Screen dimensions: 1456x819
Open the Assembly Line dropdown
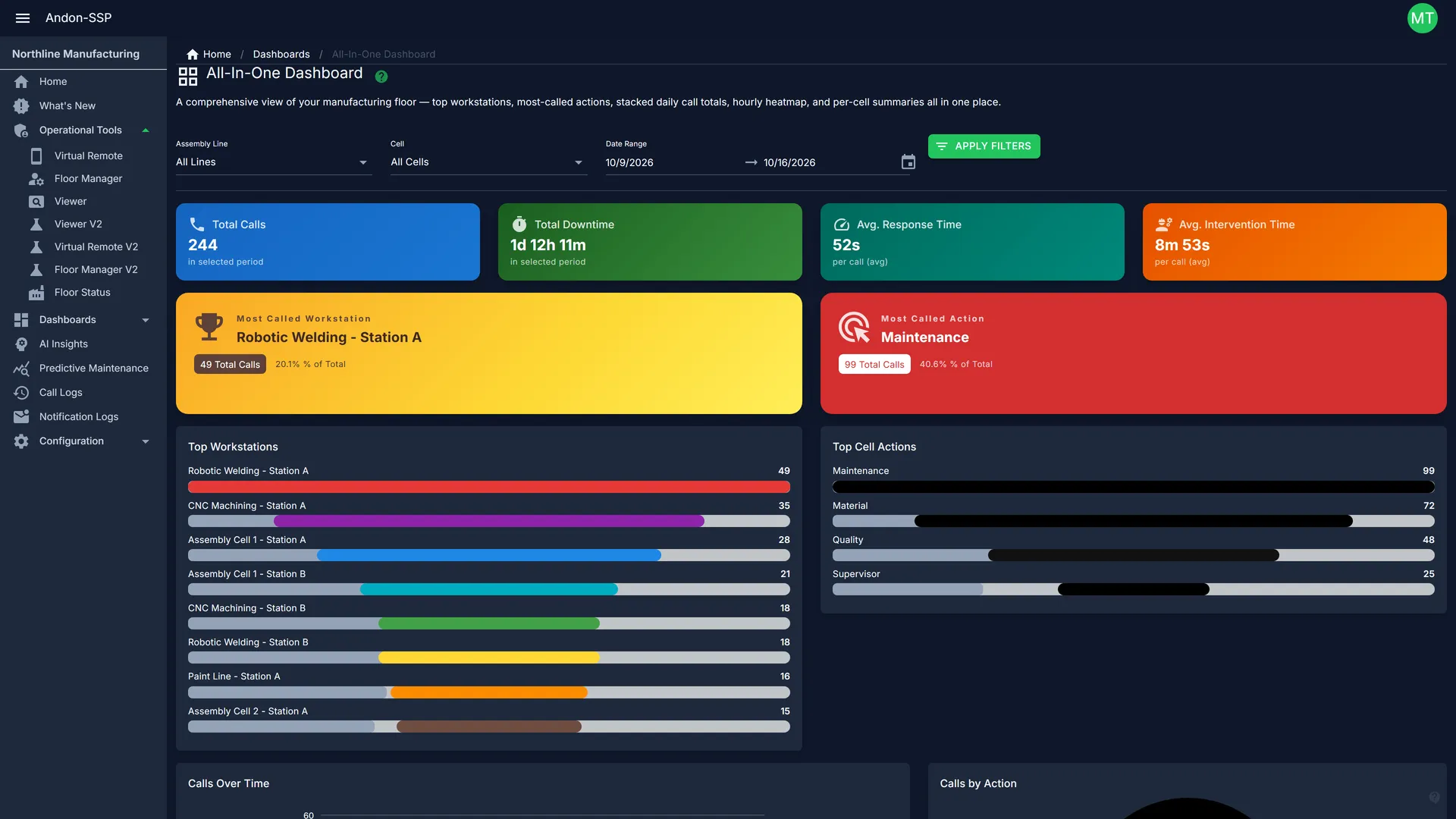tap(274, 162)
